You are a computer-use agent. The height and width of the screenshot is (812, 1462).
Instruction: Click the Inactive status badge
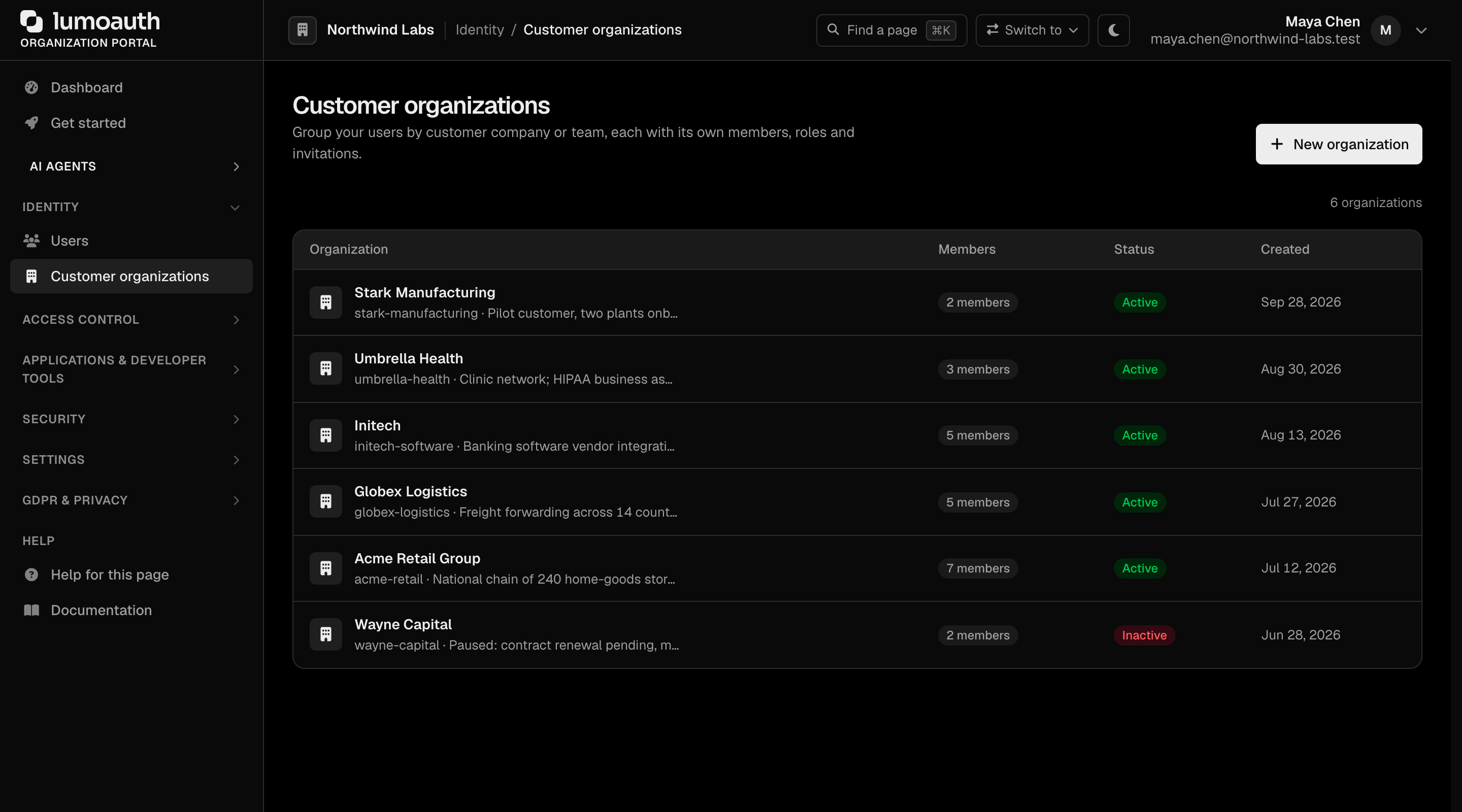(1144, 635)
